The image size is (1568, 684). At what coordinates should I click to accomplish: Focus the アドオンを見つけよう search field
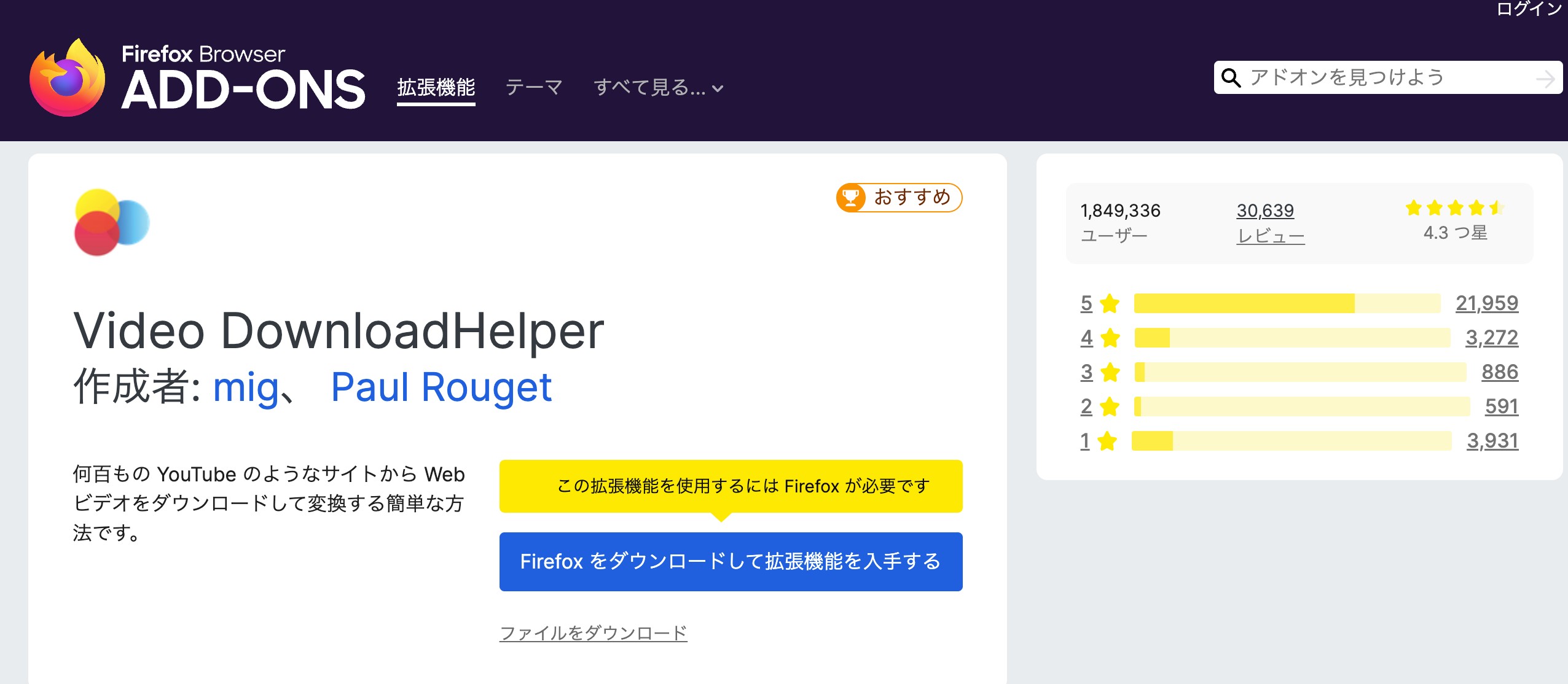click(1389, 77)
